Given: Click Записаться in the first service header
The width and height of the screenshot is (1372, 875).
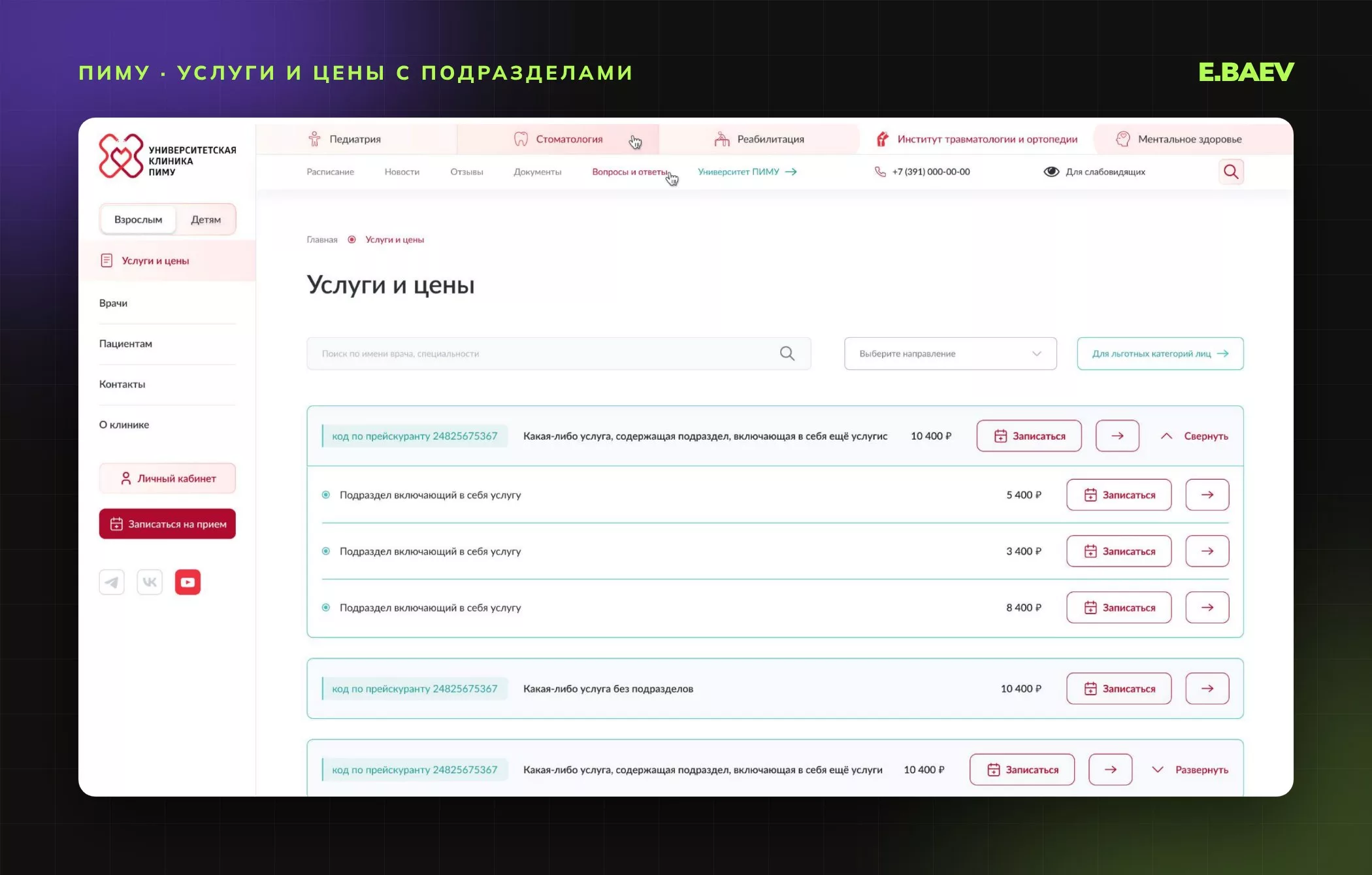Looking at the screenshot, I should pos(1029,436).
